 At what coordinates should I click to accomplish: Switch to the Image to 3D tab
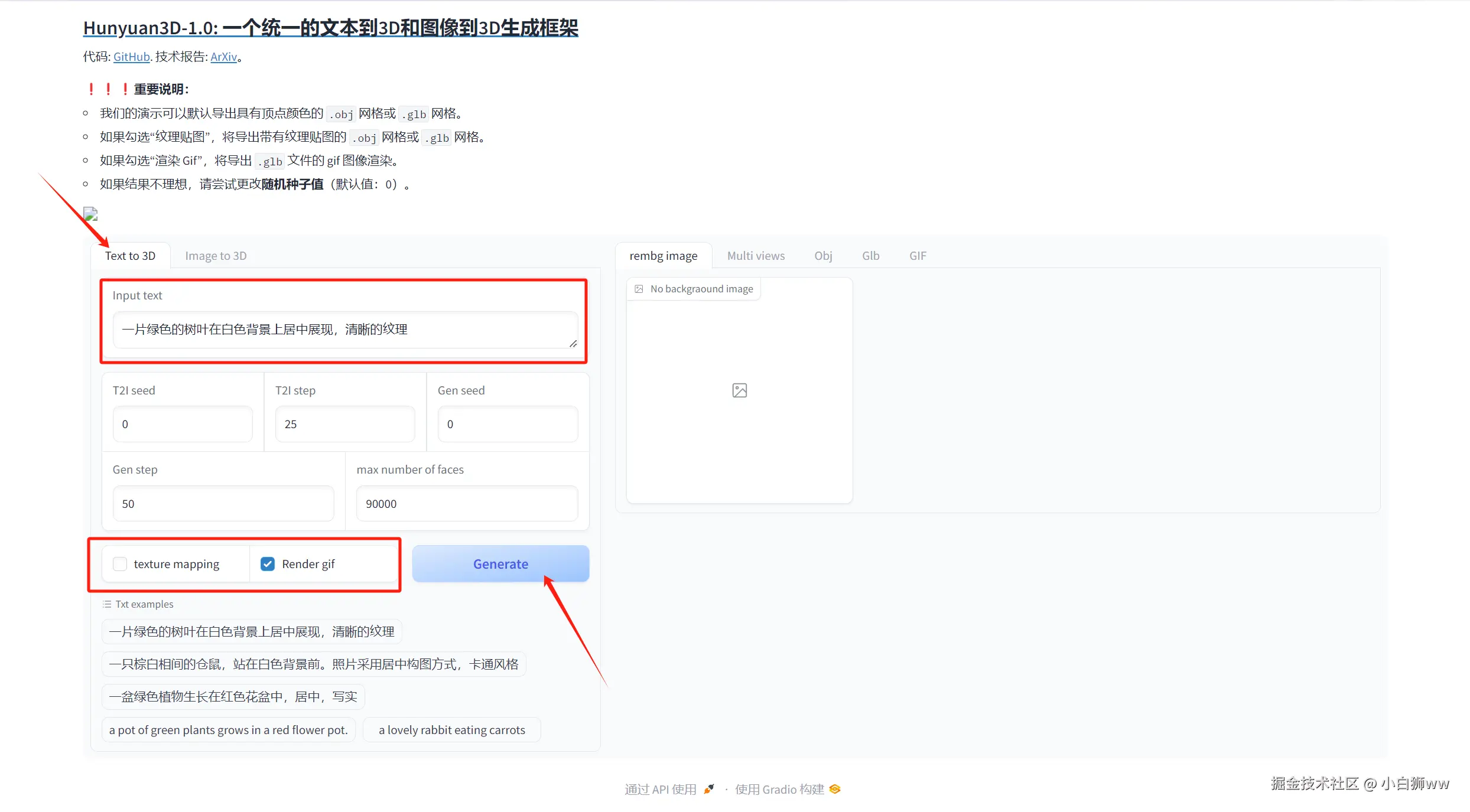(216, 256)
